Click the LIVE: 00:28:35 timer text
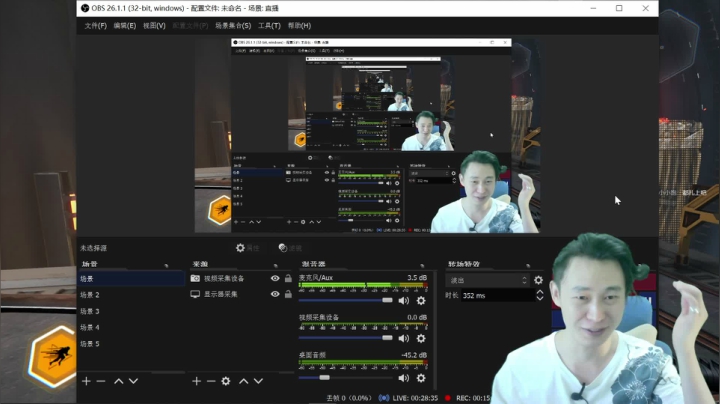This screenshot has height=404, width=720. [x=415, y=398]
